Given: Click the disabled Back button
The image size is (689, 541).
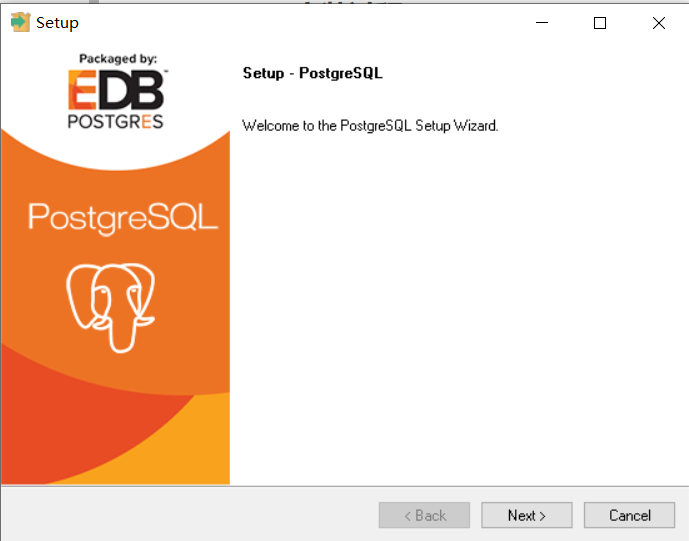Looking at the screenshot, I should coord(424,515).
